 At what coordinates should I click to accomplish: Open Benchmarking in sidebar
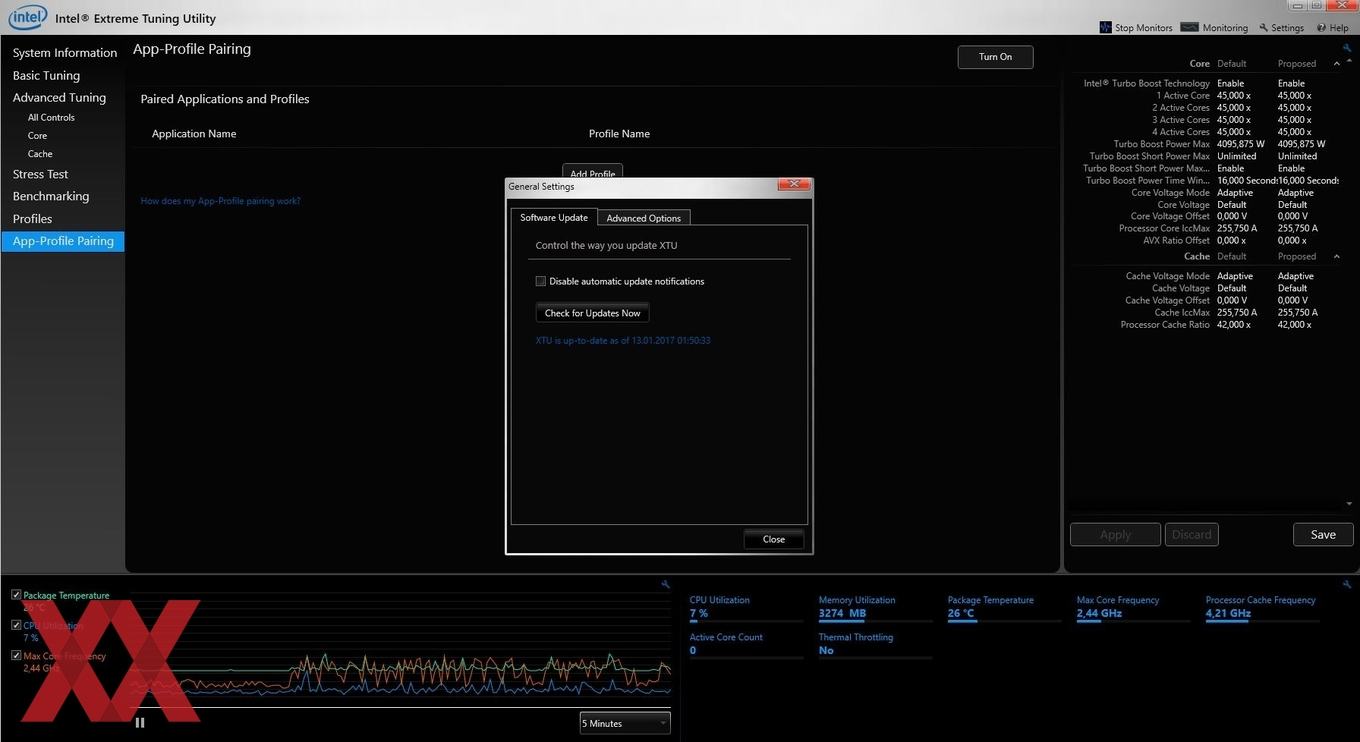(51, 197)
